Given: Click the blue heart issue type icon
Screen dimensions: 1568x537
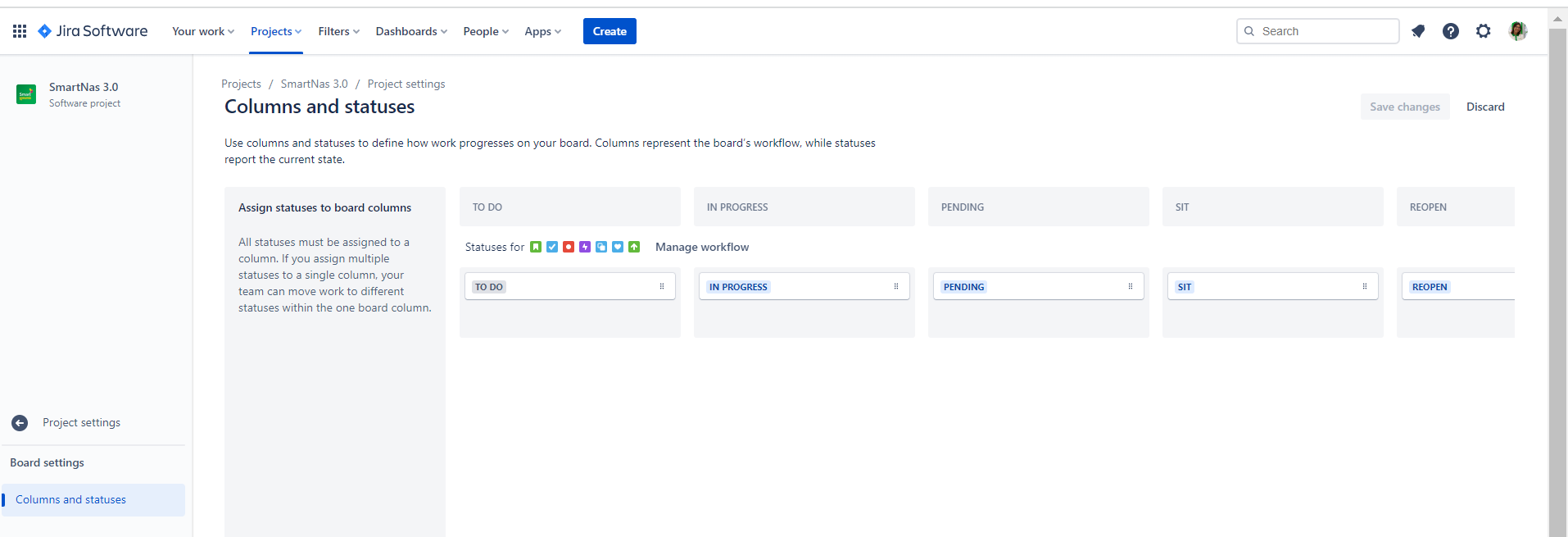Looking at the screenshot, I should pyautogui.click(x=618, y=247).
